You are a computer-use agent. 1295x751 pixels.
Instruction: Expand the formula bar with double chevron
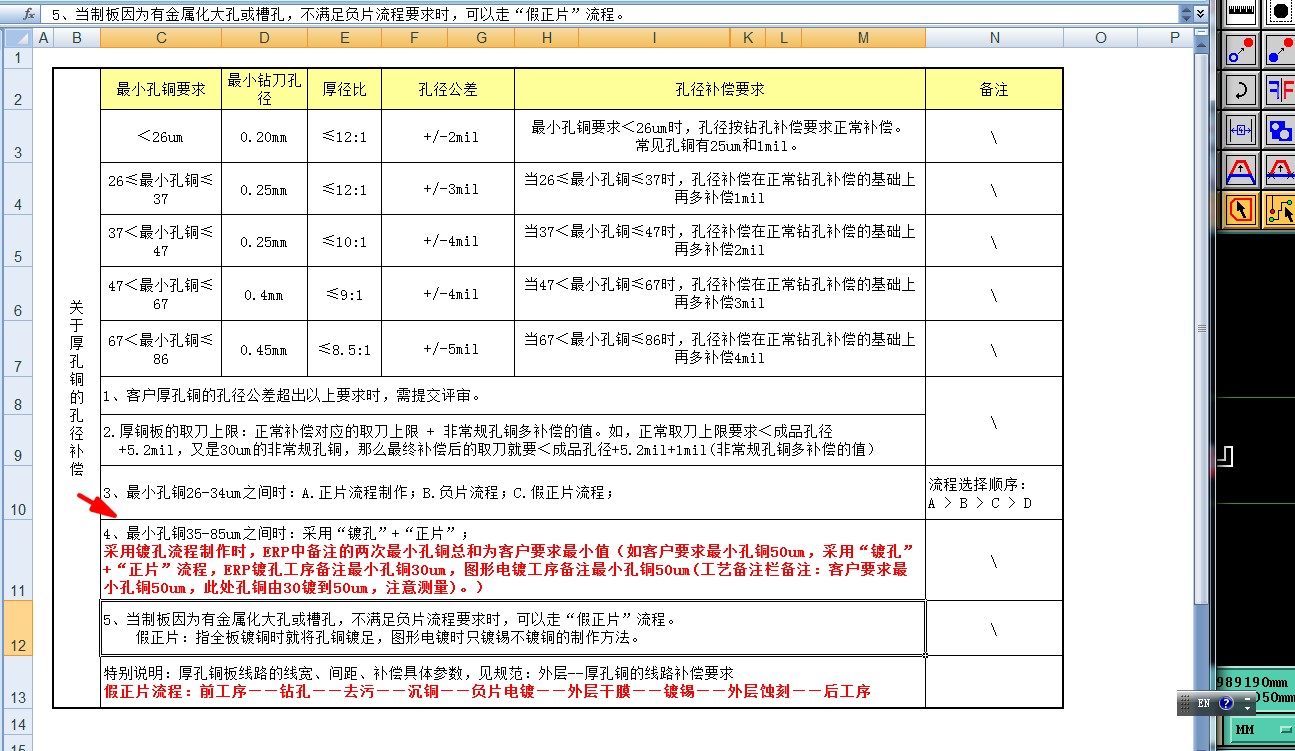pos(1200,14)
